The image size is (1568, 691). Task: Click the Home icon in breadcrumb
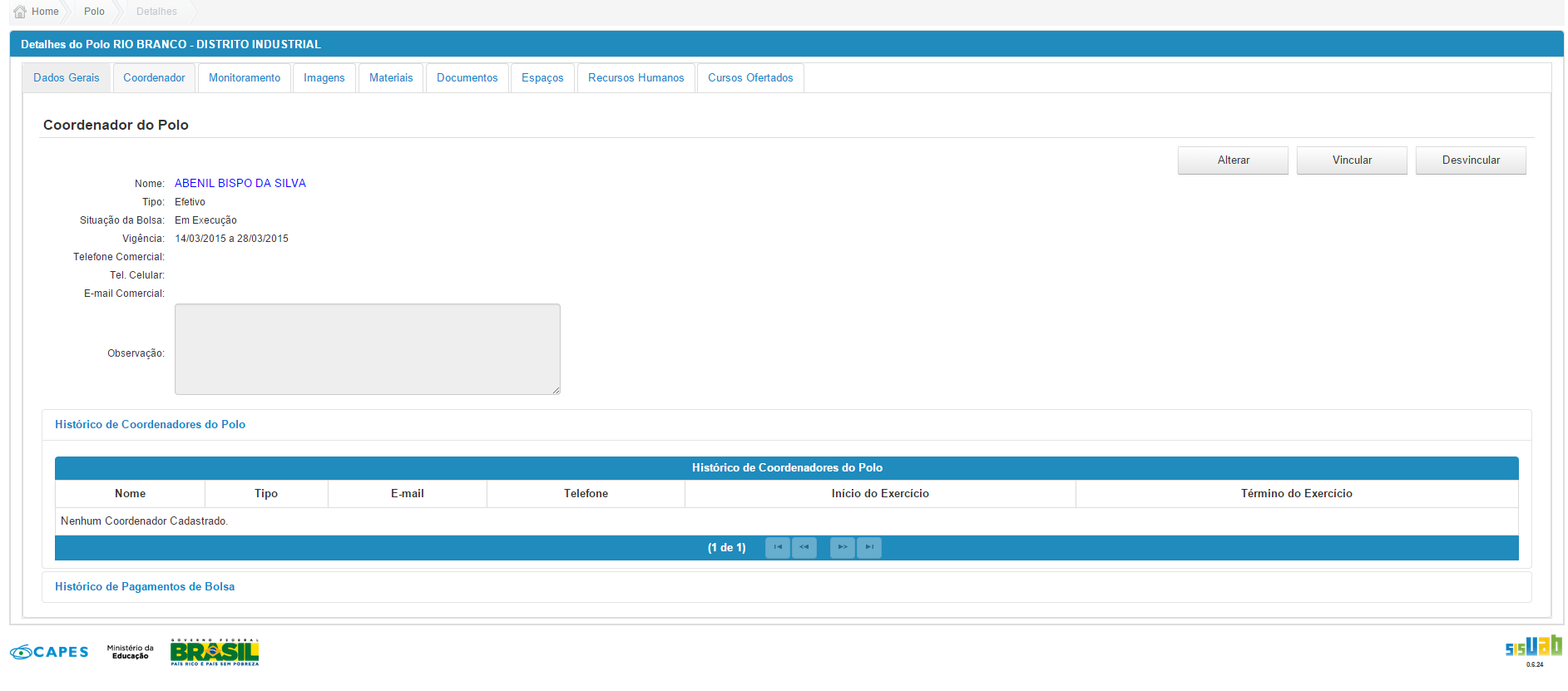[x=20, y=12]
